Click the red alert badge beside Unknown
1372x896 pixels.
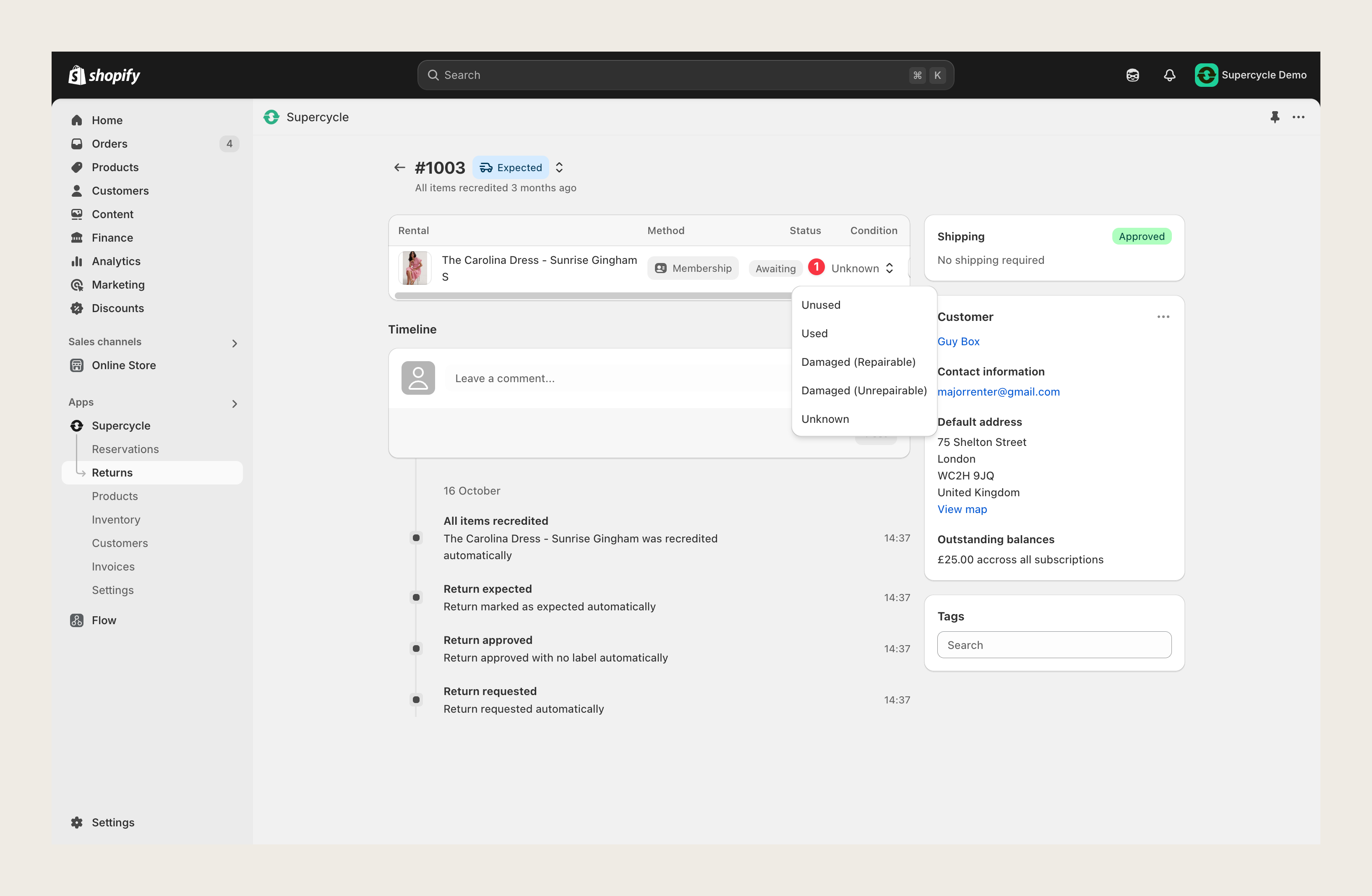click(x=816, y=267)
